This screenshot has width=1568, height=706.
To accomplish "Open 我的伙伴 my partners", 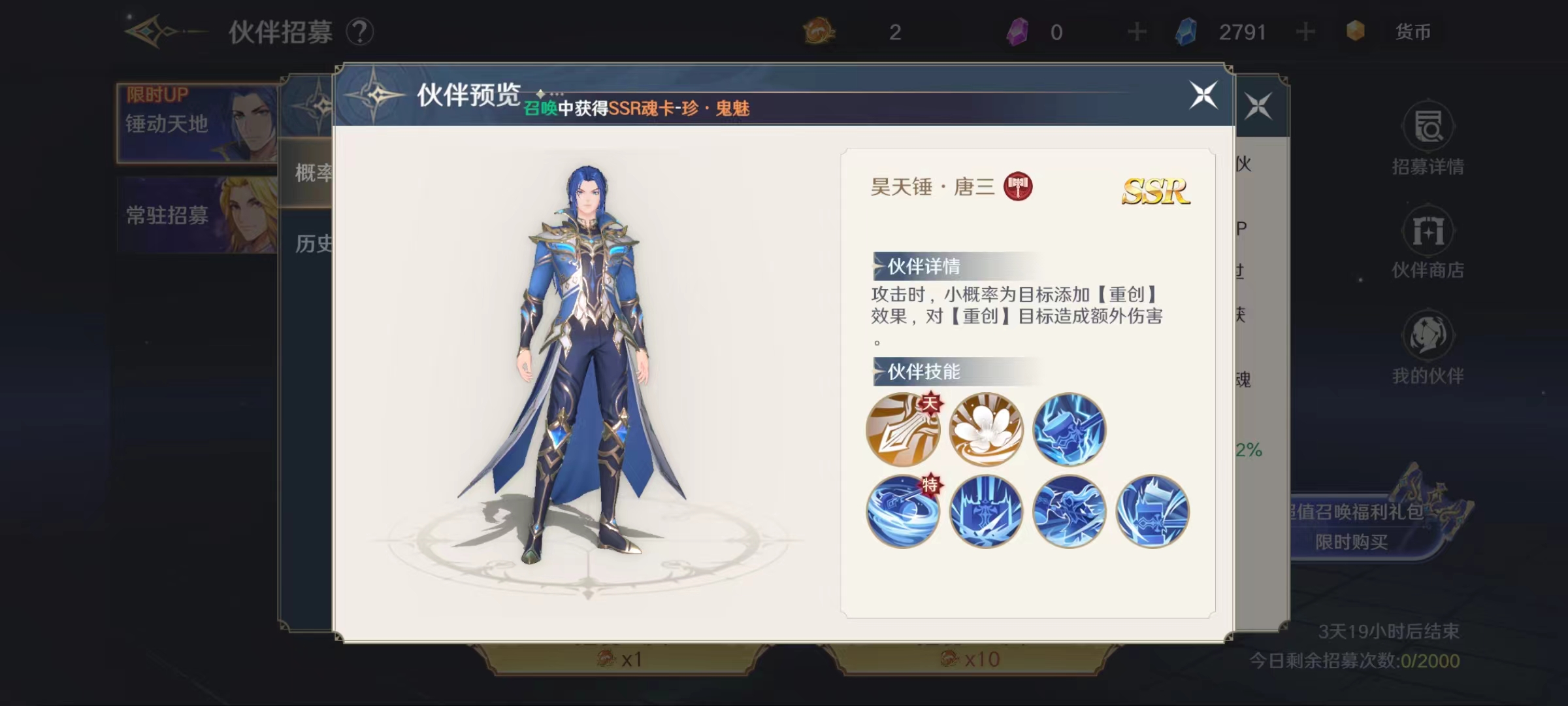I will point(1428,348).
